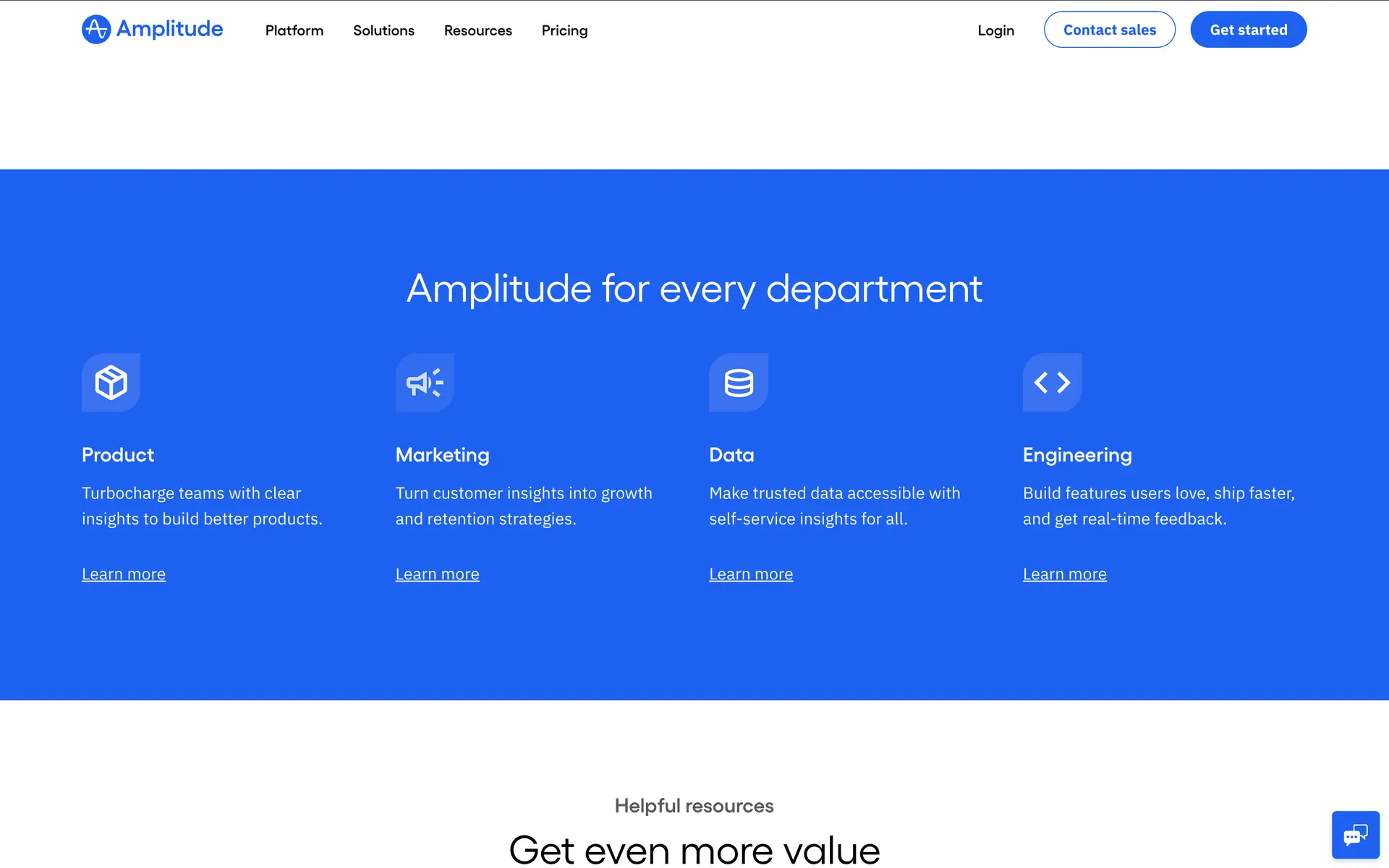Screen dimensions: 1389x868
Task: Expand the Resources navigation menu
Action: [x=477, y=30]
